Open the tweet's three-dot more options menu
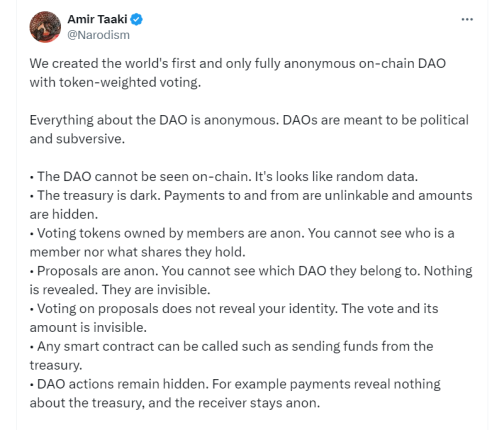This screenshot has height=430, width=492. (467, 20)
